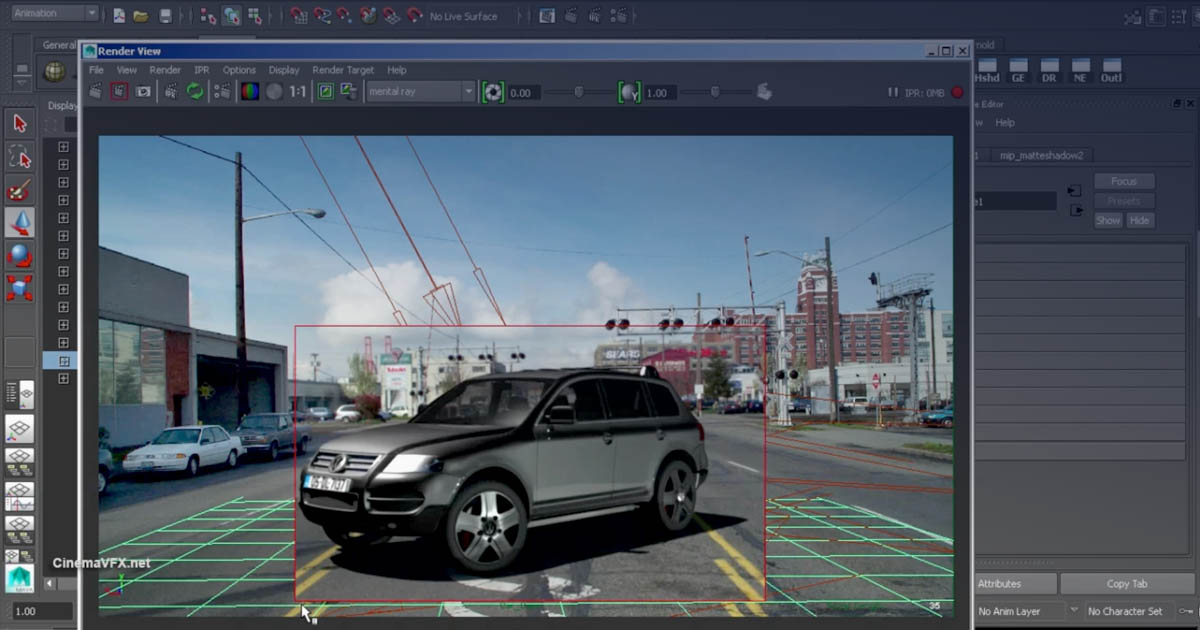The height and width of the screenshot is (630, 1200).
Task: Toggle the highlighted outliner row box
Action: tap(63, 360)
